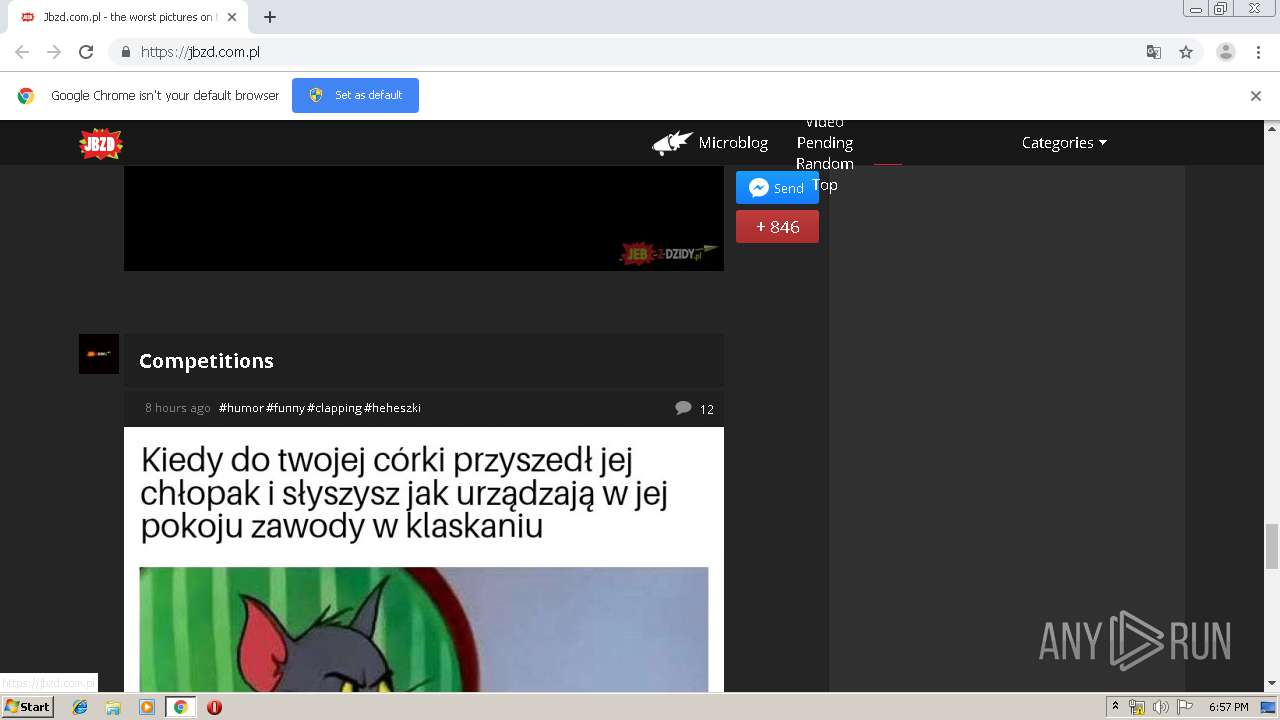This screenshot has width=1280, height=720.
Task: Select the #heheszki tag
Action: tap(393, 408)
